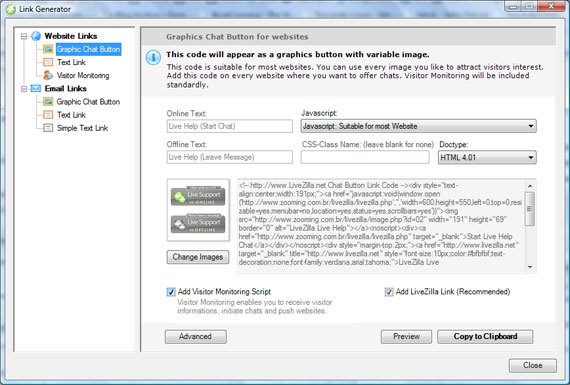Click the Online Text input field

[230, 126]
